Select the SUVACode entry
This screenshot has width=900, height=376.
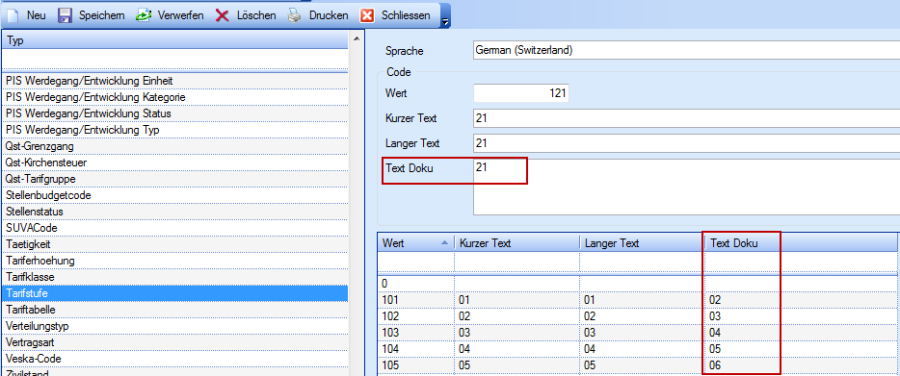tap(174, 228)
